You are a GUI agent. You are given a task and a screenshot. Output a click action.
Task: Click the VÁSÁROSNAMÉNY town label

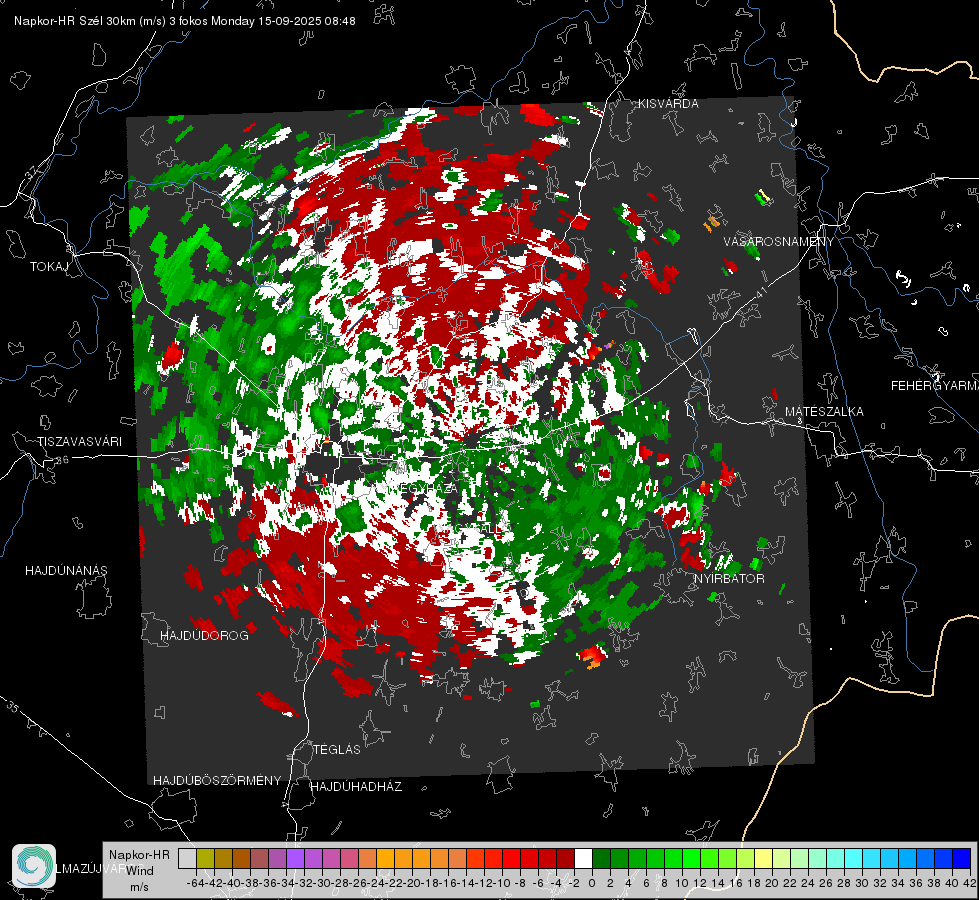click(779, 242)
